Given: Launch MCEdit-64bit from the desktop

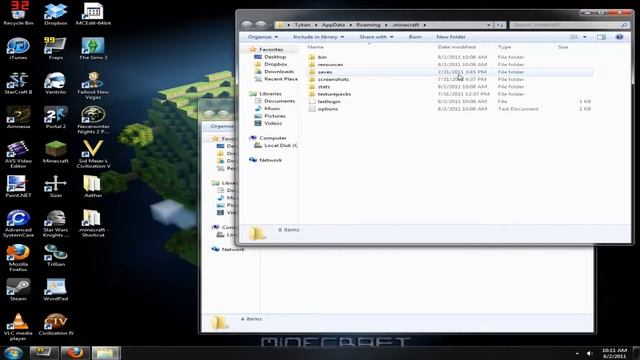Looking at the screenshot, I should [x=93, y=13].
